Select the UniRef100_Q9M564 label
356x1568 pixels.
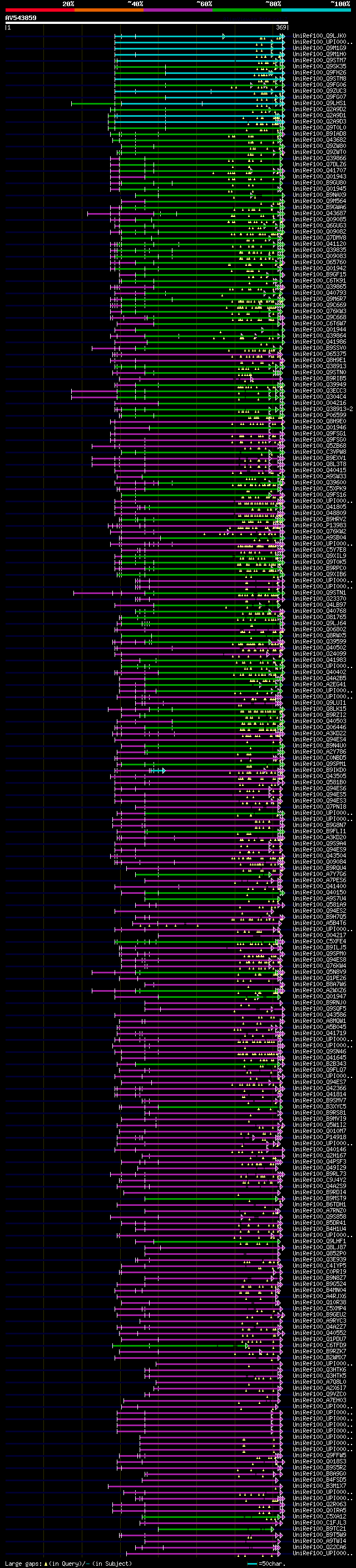[x=319, y=201]
